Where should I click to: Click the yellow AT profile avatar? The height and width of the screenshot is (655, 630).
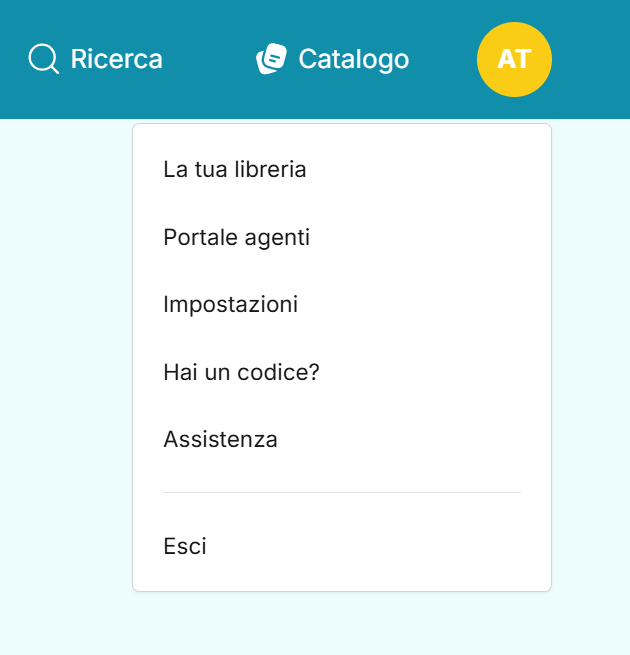(514, 59)
